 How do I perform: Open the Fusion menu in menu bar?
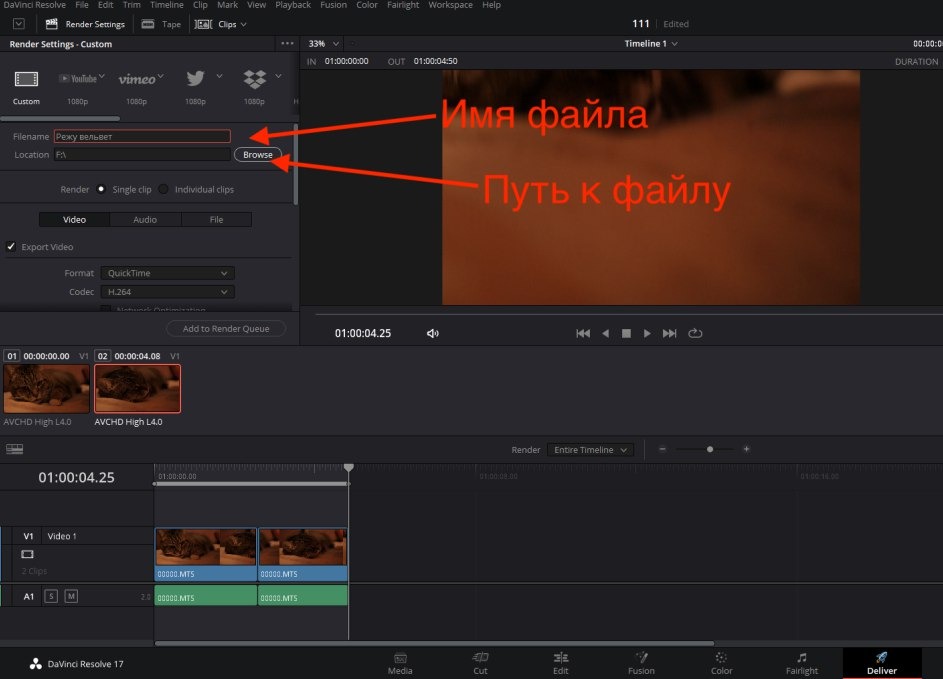[333, 5]
